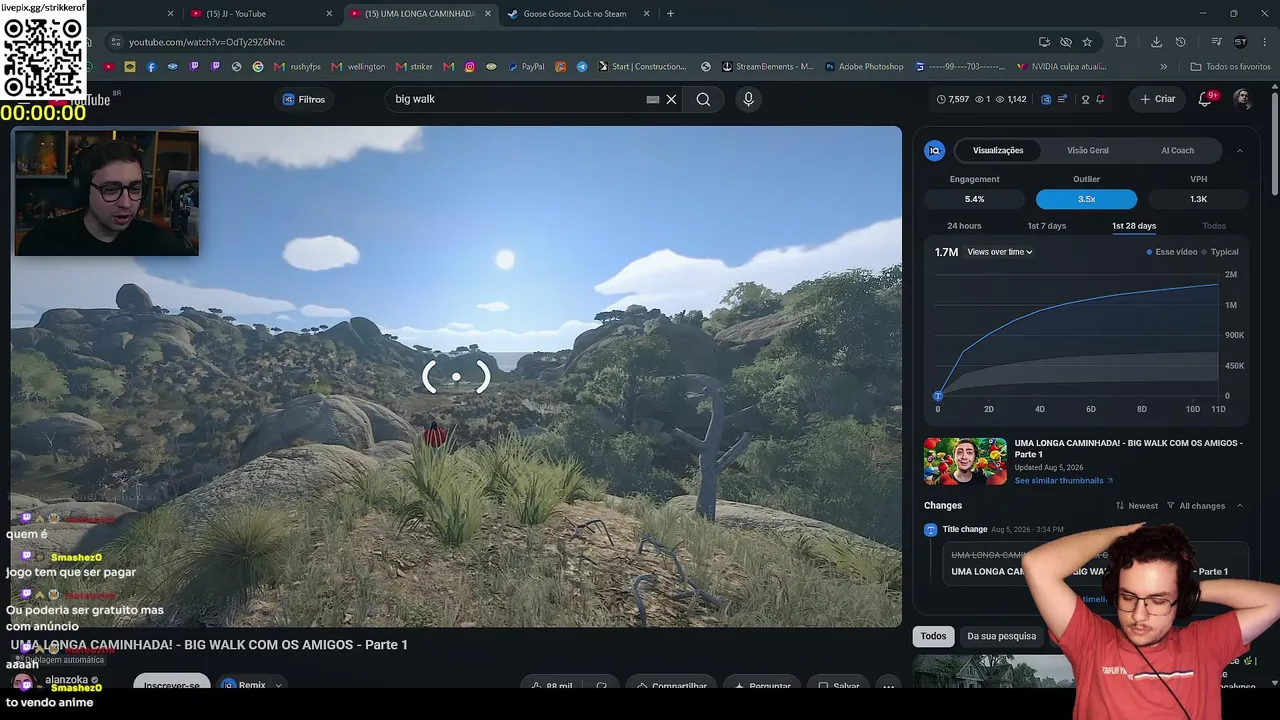The image size is (1280, 720).
Task: Show the 1st 7 days range
Action: click(x=1047, y=226)
